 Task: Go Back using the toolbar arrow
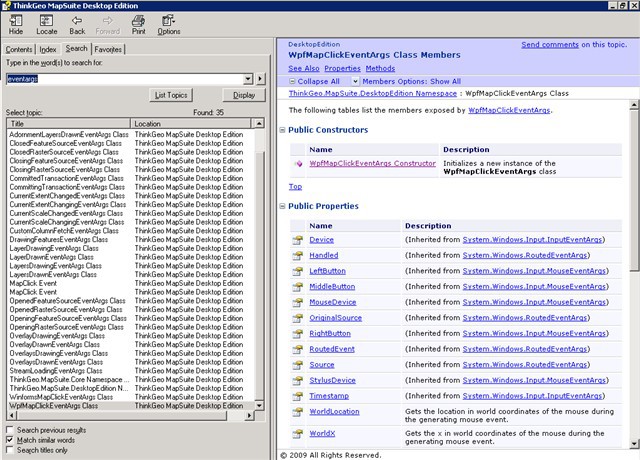pyautogui.click(x=77, y=20)
